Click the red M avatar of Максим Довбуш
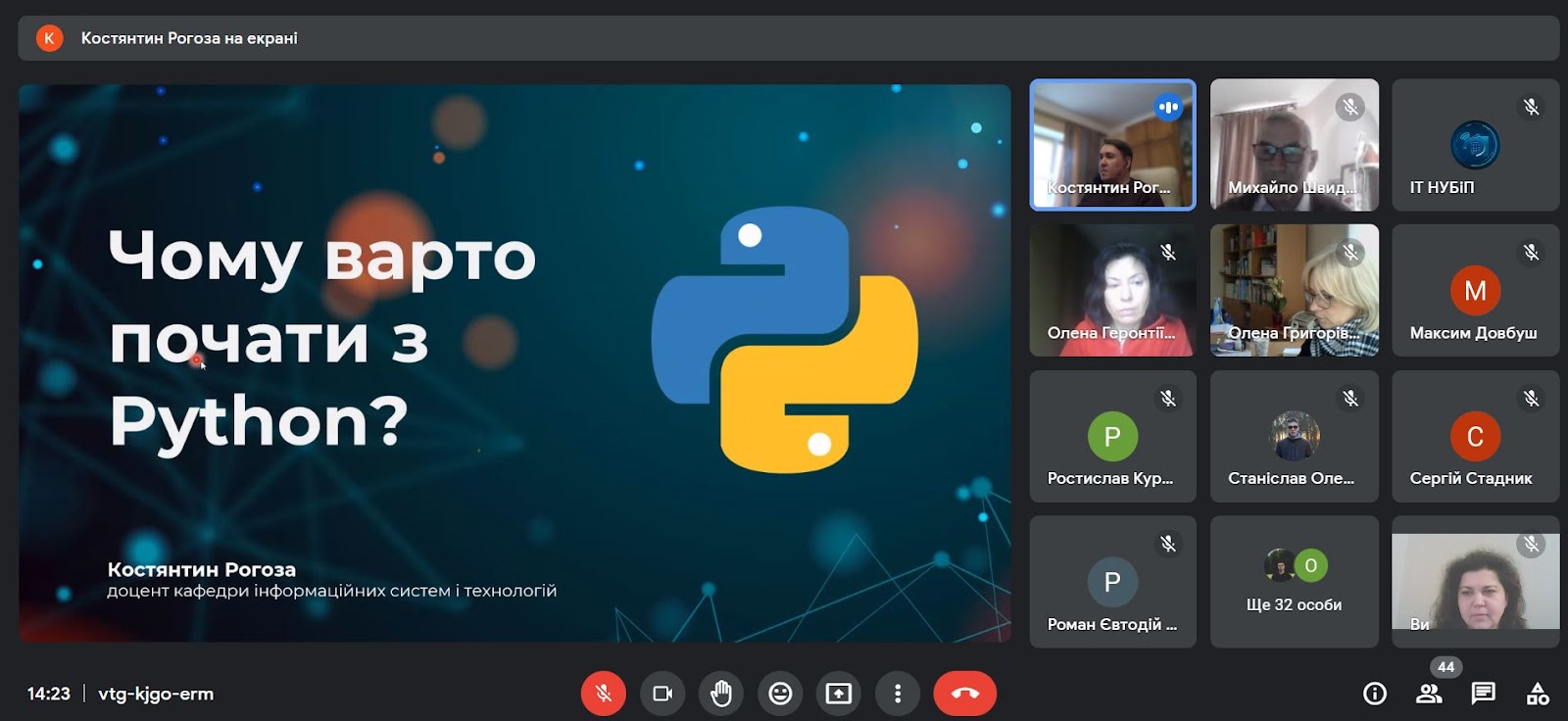Screen dimensions: 1568x721 point(1475,290)
